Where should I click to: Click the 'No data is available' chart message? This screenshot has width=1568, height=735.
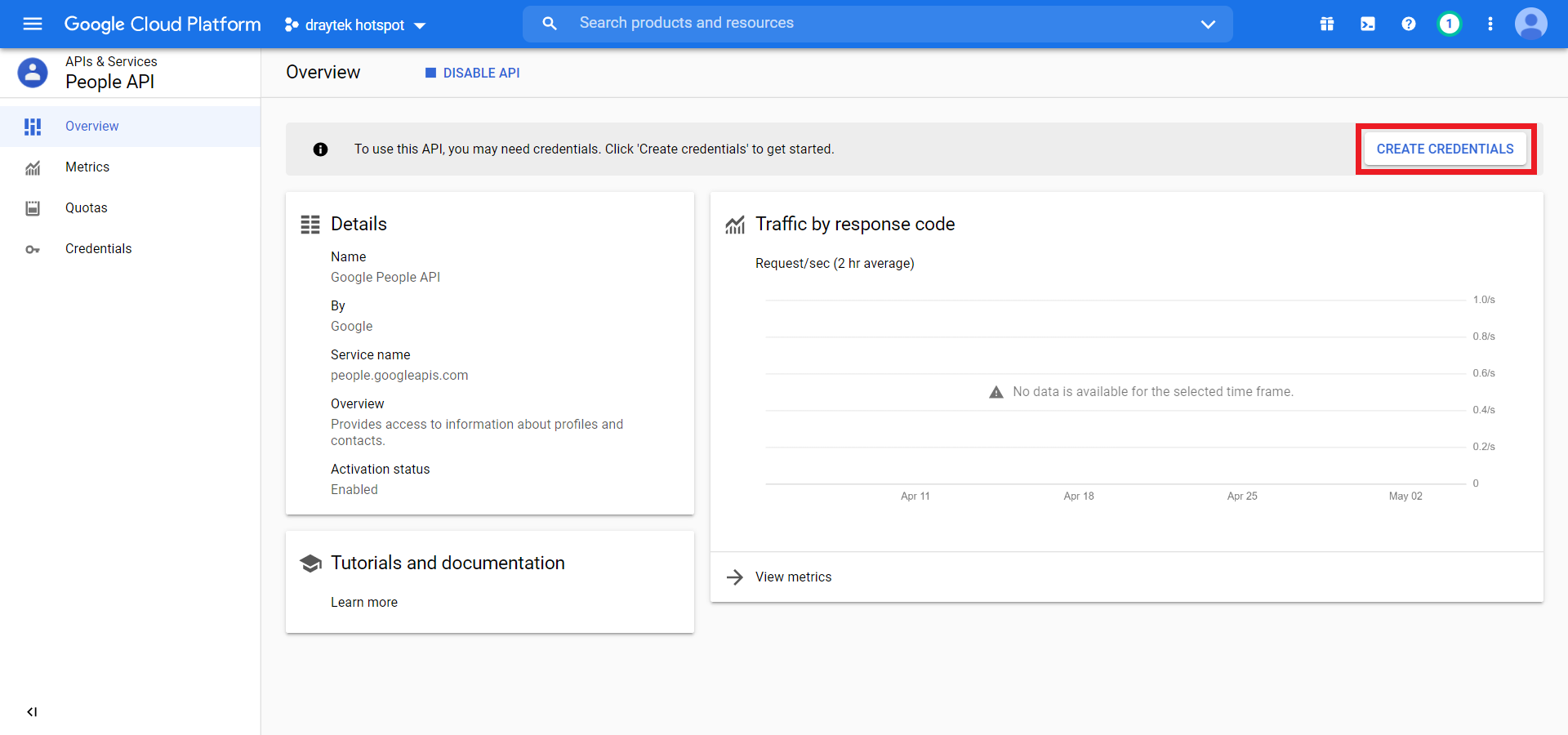point(1153,392)
